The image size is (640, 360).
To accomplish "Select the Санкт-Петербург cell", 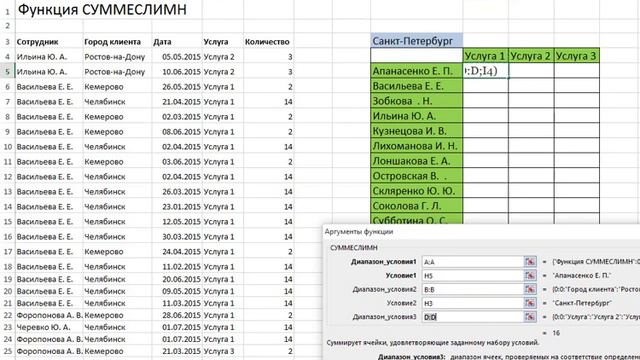I will (x=416, y=41).
